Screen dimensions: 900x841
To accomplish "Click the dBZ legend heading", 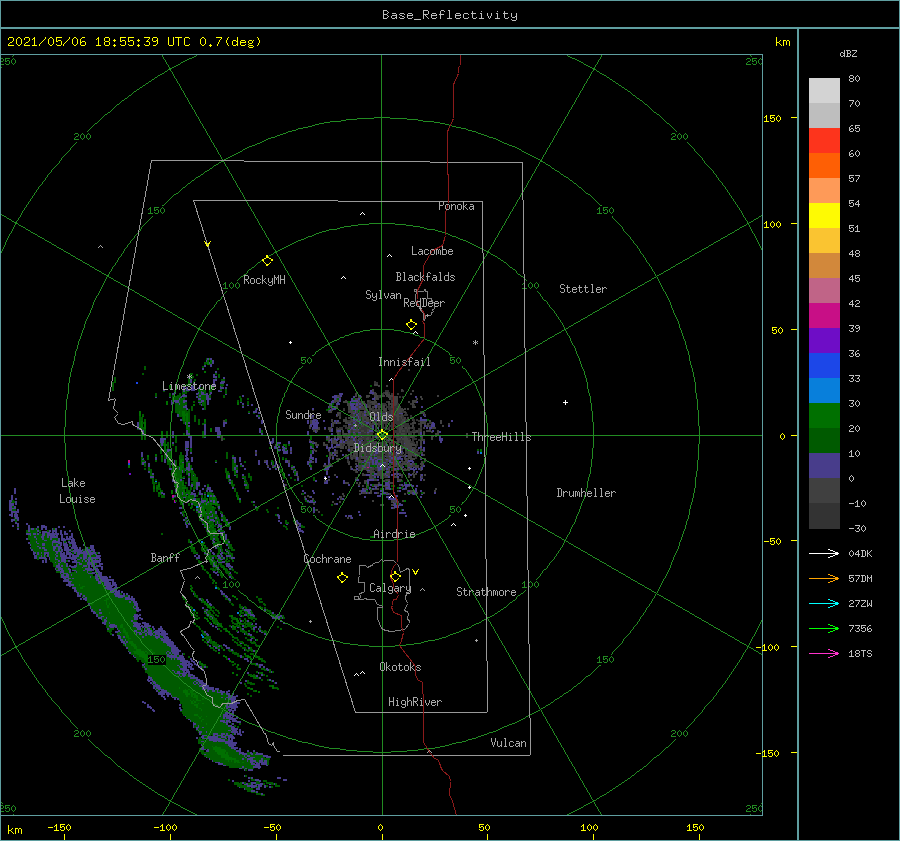I will (848, 54).
